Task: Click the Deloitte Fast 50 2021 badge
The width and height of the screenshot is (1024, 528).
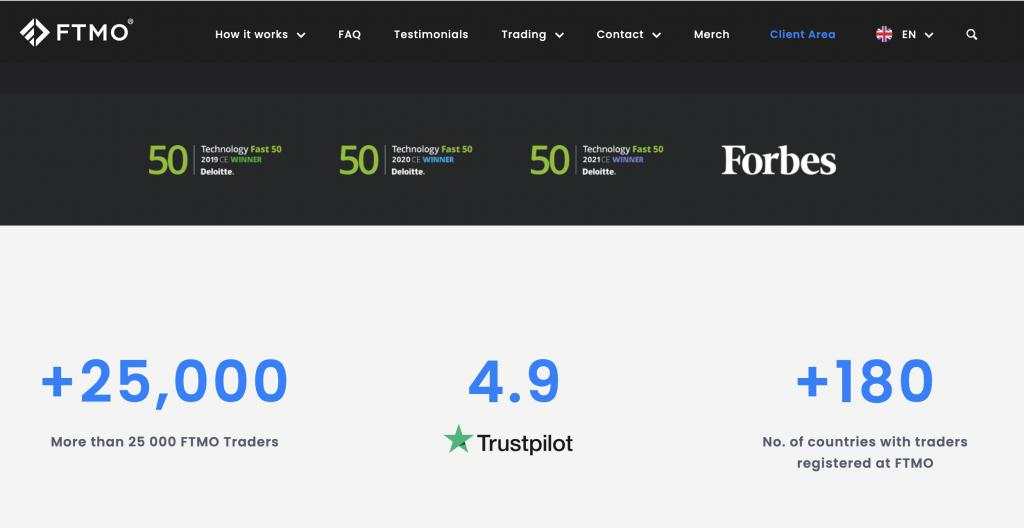Action: (x=596, y=160)
